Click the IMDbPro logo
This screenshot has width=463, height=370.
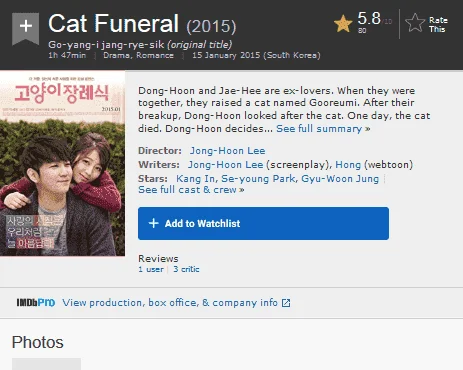pyautogui.click(x=36, y=302)
